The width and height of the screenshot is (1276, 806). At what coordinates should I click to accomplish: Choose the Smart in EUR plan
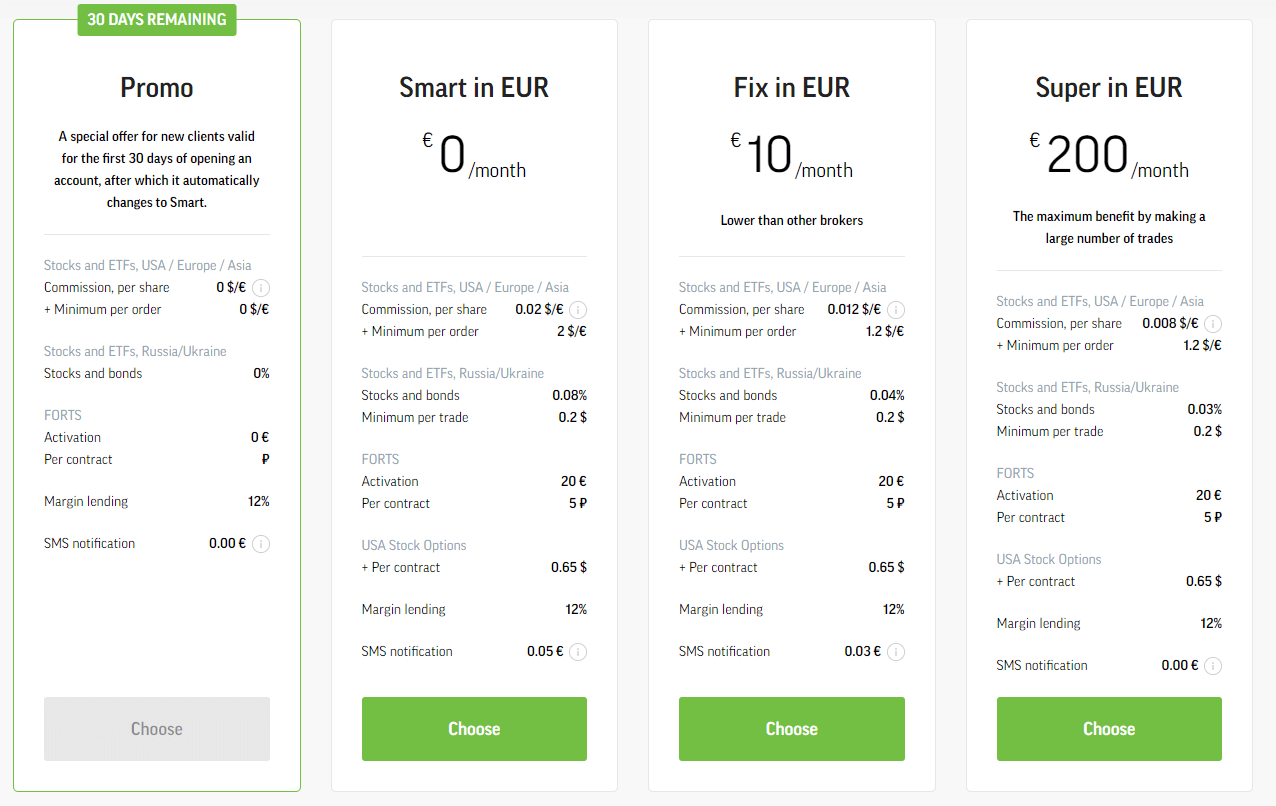click(474, 729)
